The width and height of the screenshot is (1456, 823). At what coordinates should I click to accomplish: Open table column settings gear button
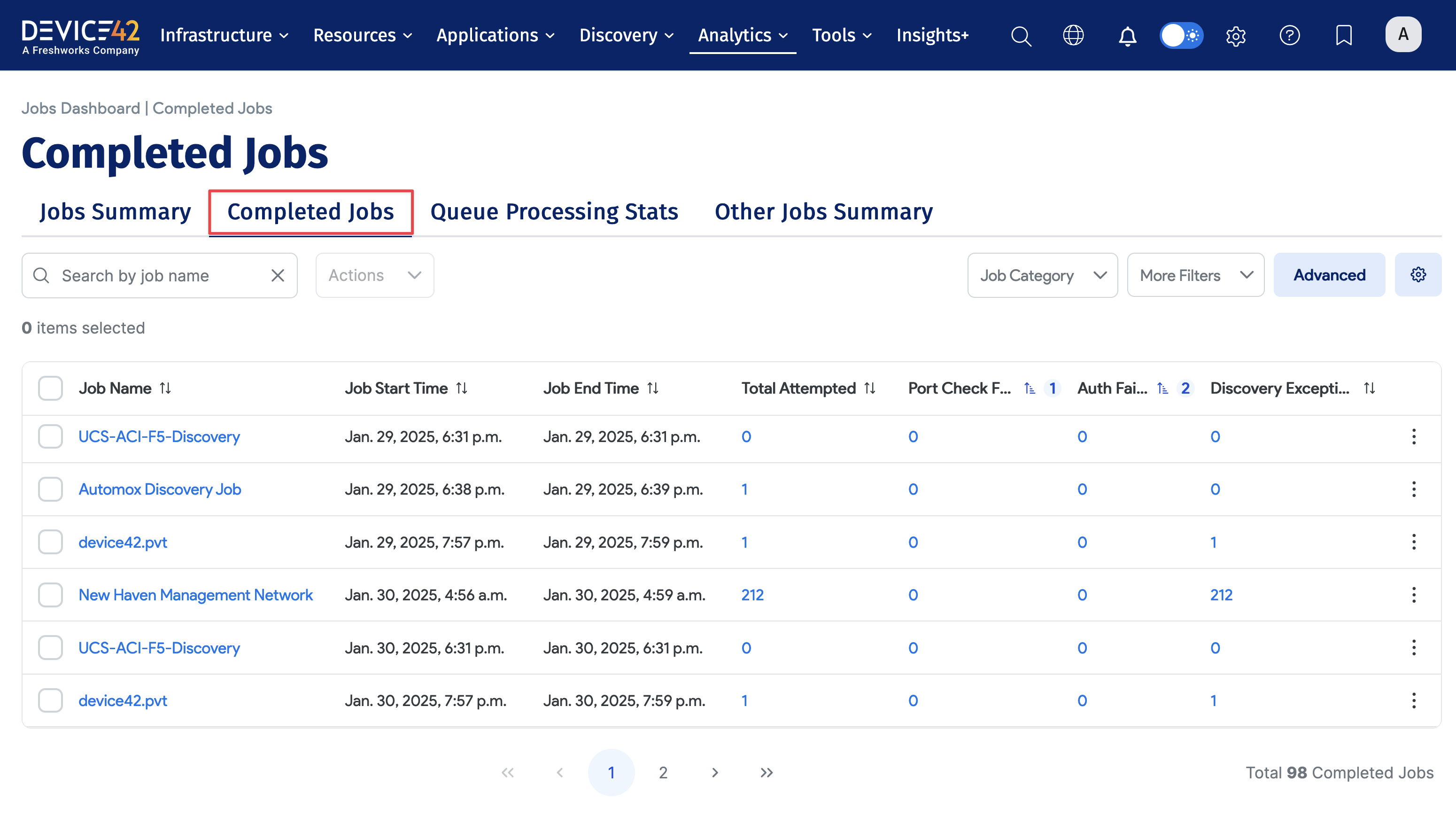point(1417,275)
